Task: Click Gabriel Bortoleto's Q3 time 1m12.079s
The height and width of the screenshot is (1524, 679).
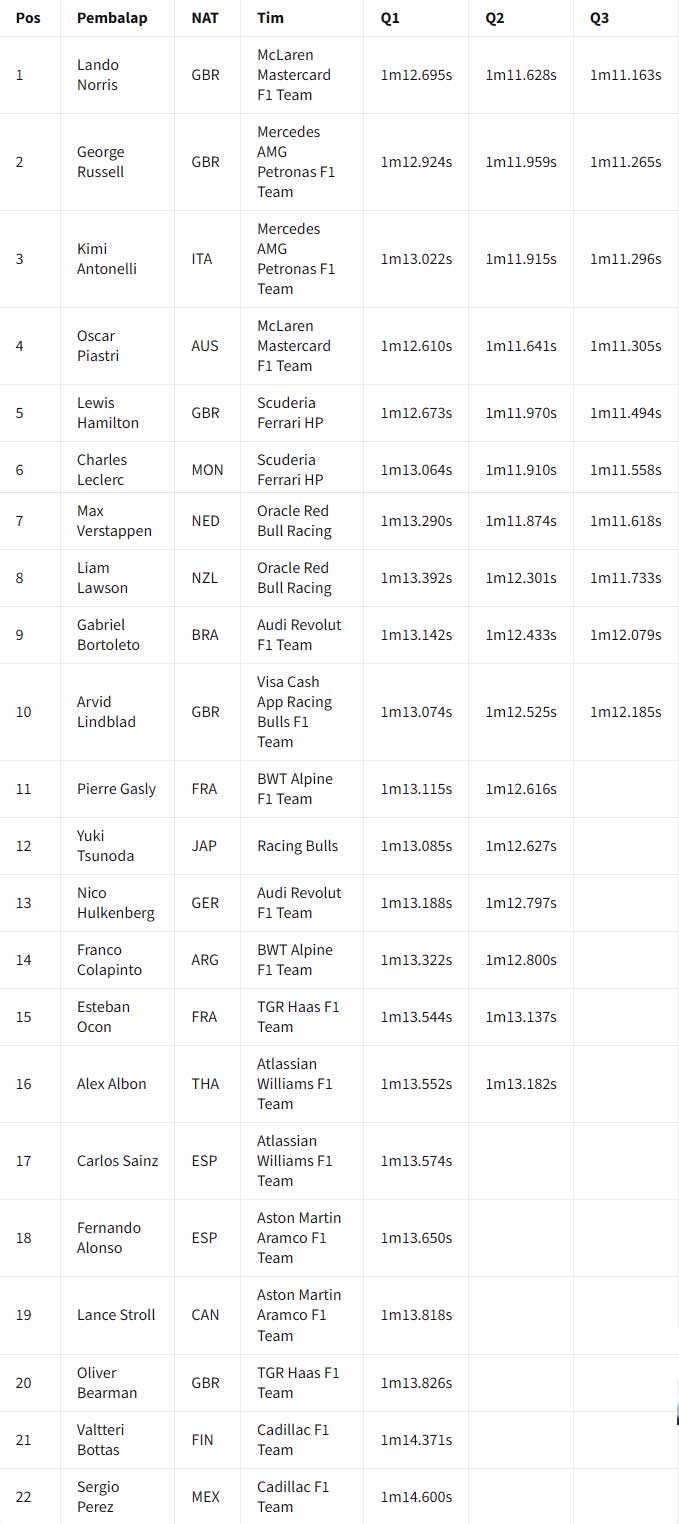Action: [626, 635]
